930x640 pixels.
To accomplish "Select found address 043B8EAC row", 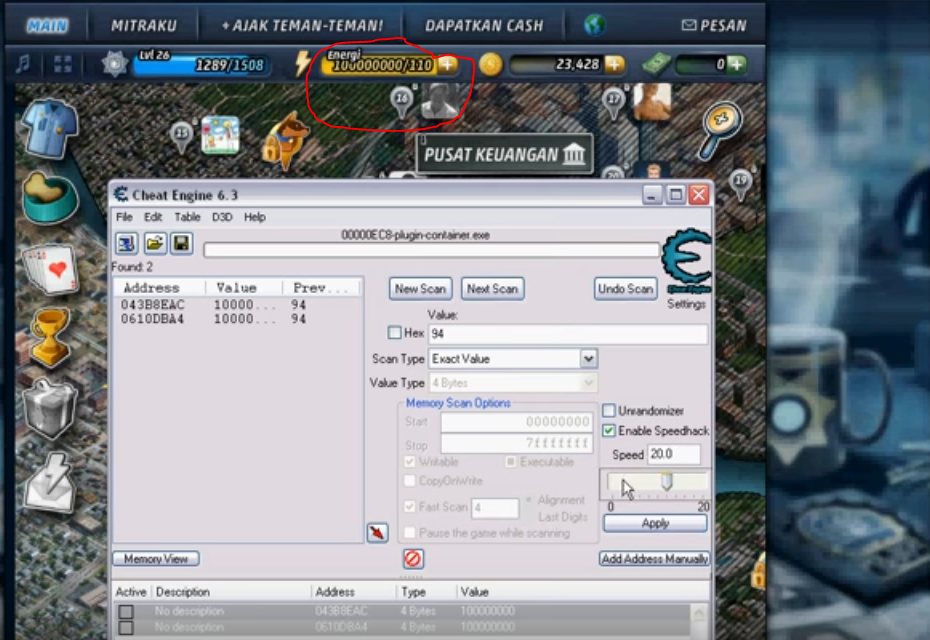I will 237,305.
